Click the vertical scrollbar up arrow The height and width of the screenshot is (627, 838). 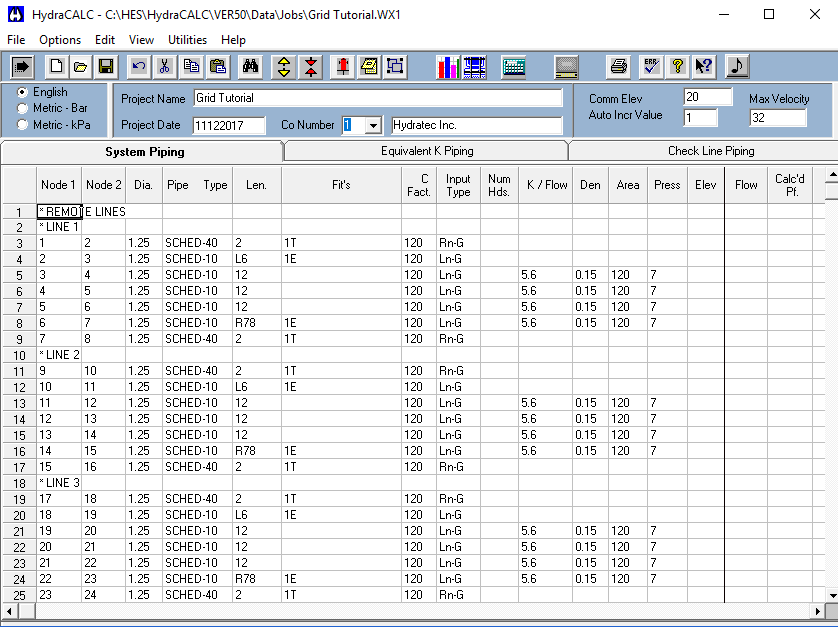[x=832, y=174]
